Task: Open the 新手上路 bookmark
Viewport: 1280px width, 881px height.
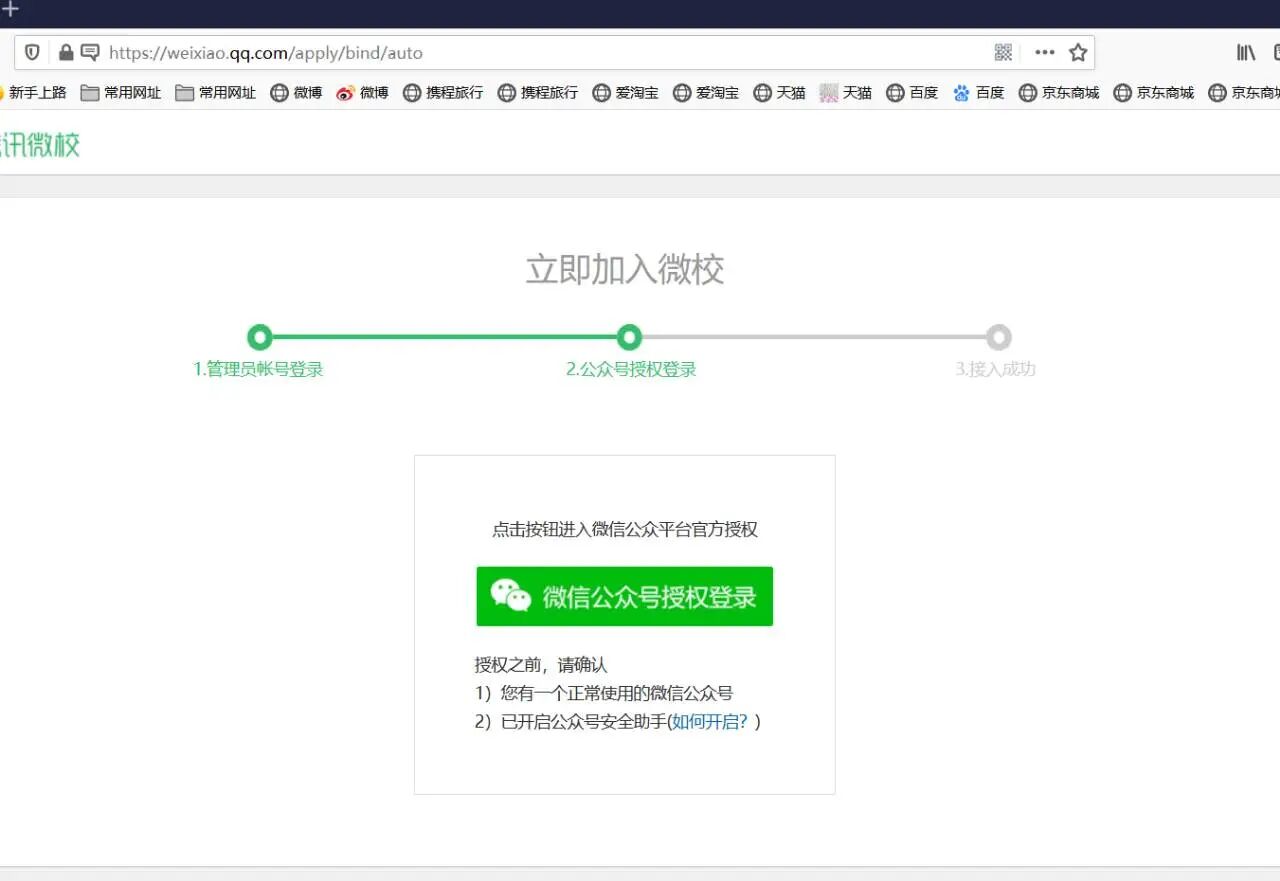Action: point(32,92)
